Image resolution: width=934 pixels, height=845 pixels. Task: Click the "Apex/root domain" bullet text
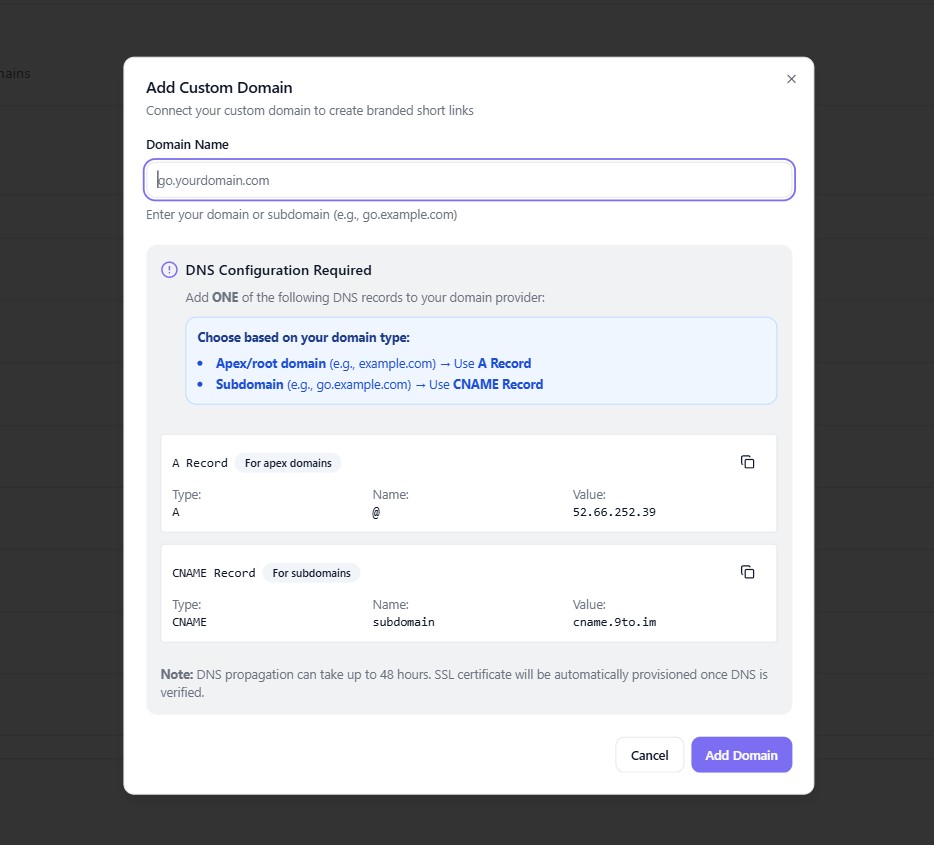271,364
